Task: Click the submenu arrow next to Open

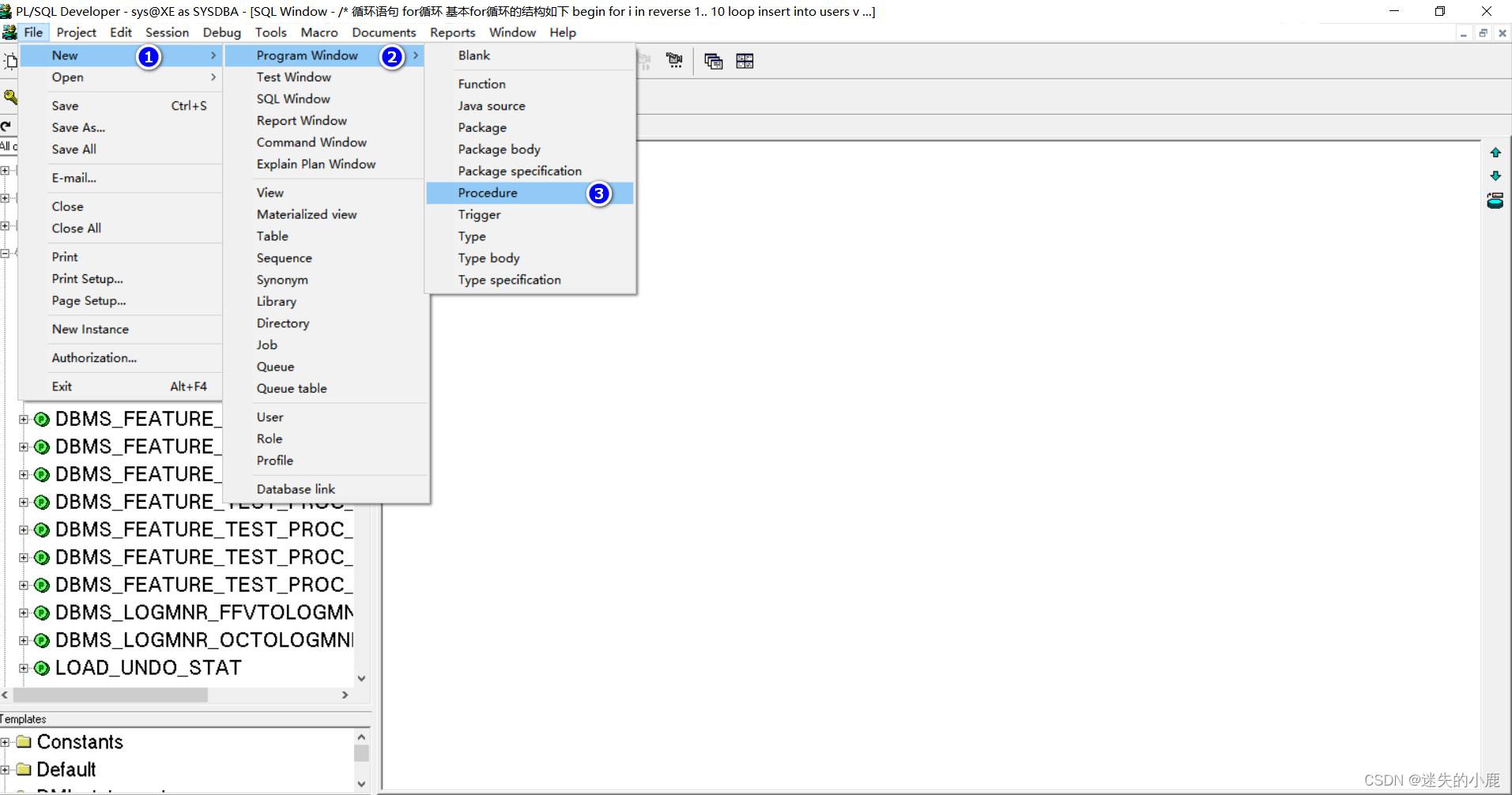Action: [213, 77]
